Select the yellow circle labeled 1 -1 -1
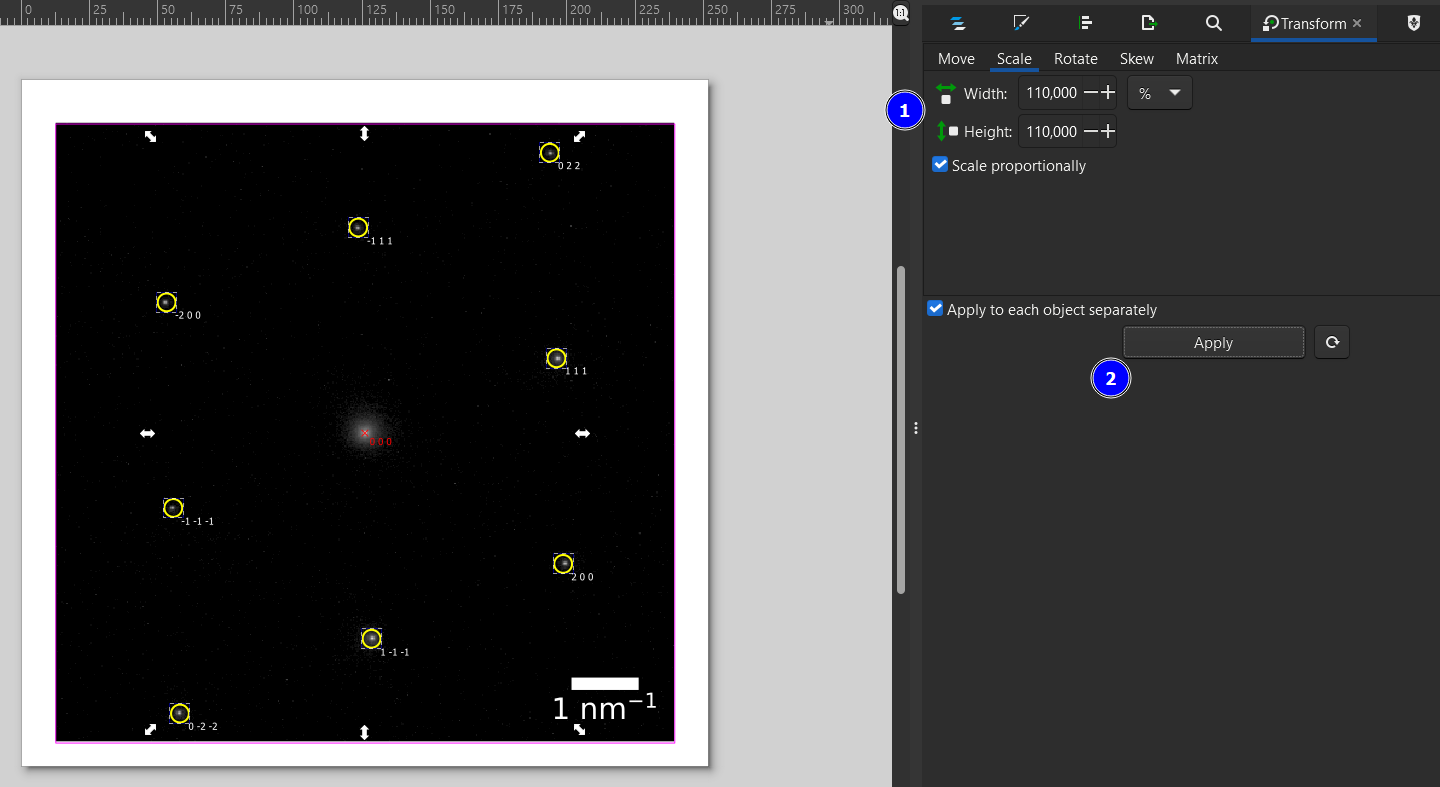 point(371,638)
